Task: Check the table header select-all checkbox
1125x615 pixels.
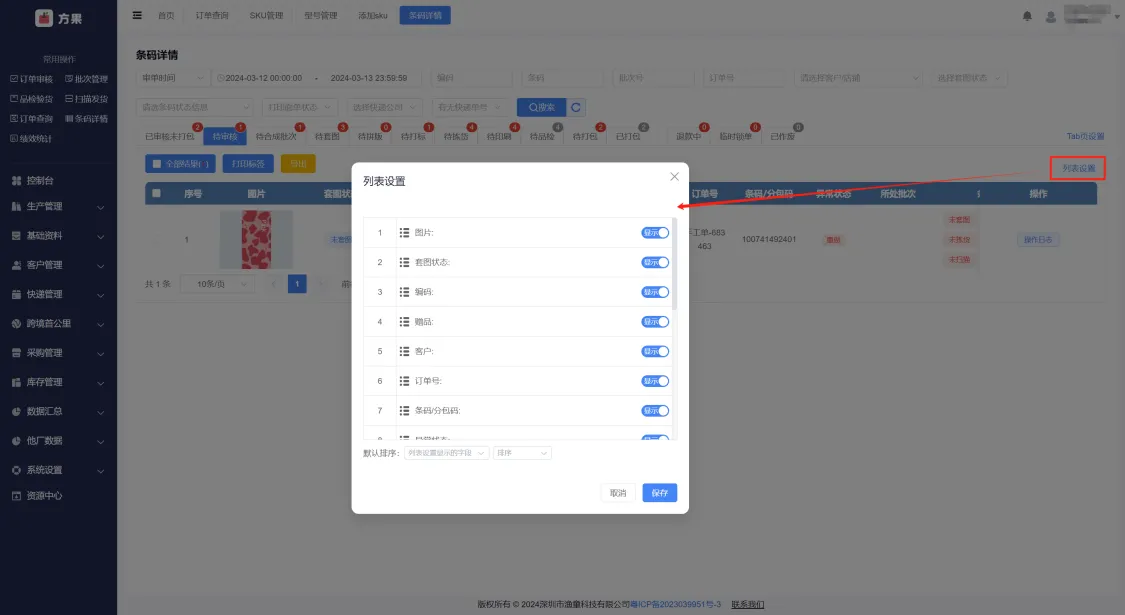Action: point(156,193)
